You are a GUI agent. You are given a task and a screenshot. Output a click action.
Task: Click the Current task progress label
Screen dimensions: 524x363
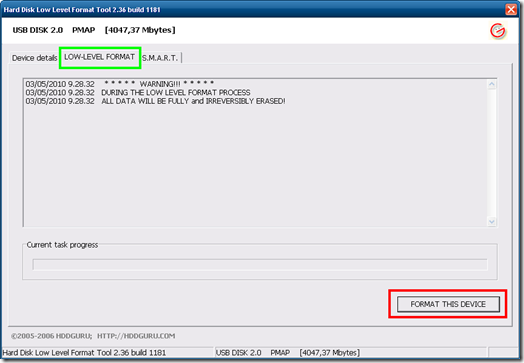pyautogui.click(x=62, y=245)
